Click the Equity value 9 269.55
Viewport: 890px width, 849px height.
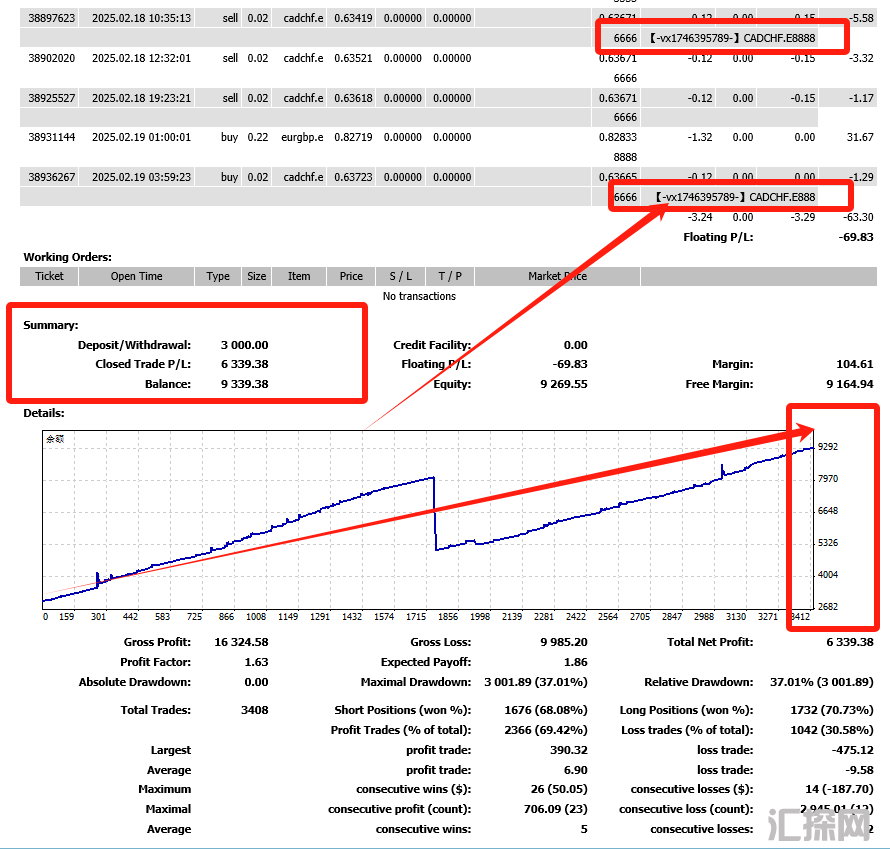tap(562, 384)
